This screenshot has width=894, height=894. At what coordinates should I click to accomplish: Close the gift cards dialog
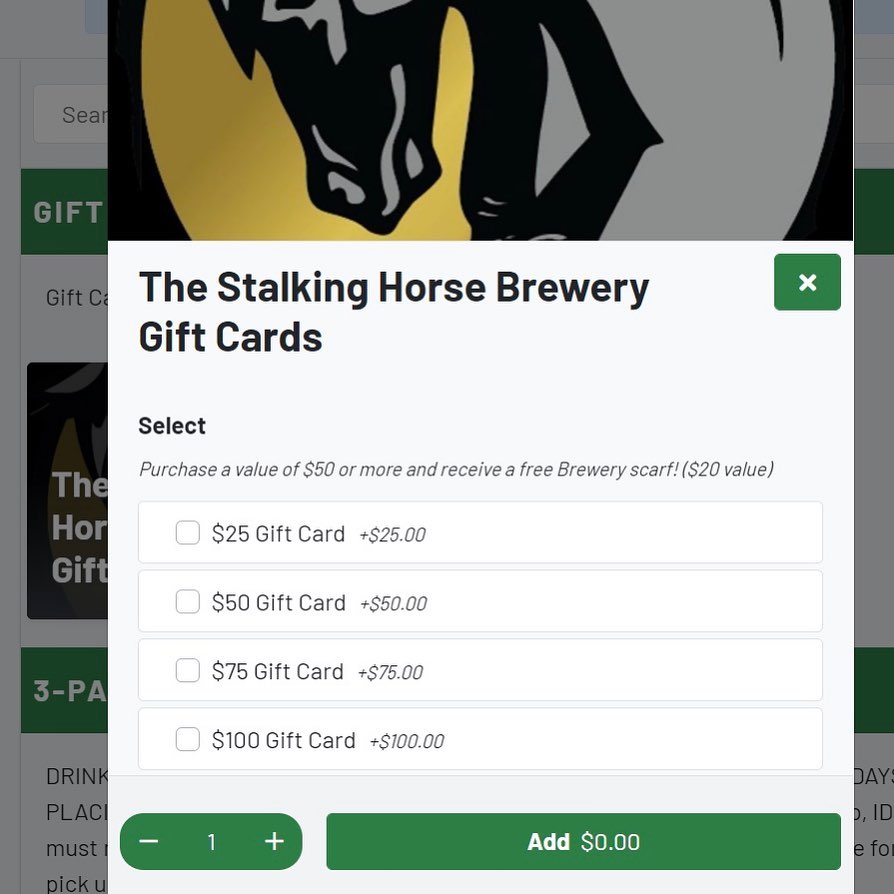807,282
